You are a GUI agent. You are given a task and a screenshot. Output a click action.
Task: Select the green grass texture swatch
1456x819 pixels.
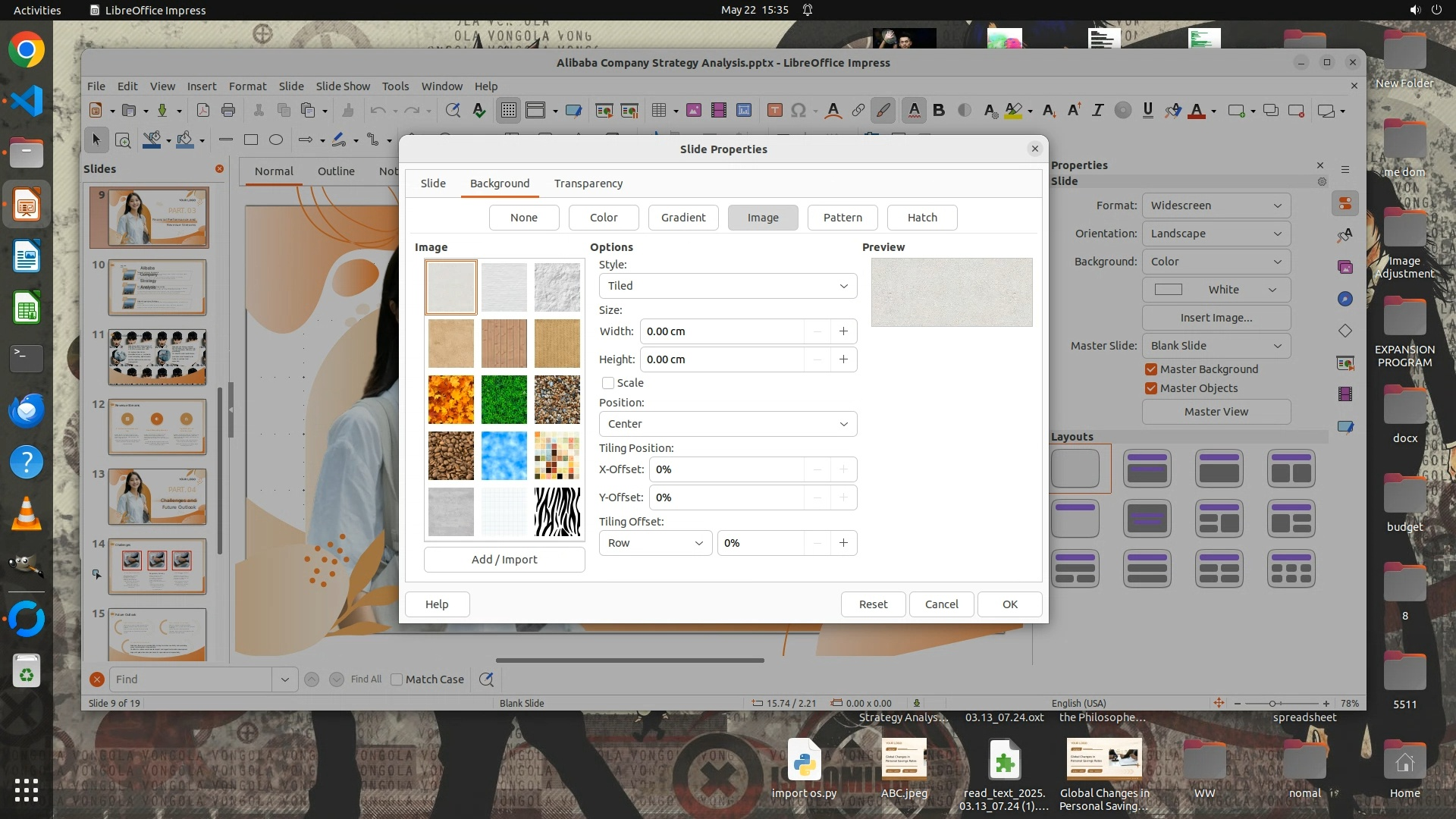point(504,400)
